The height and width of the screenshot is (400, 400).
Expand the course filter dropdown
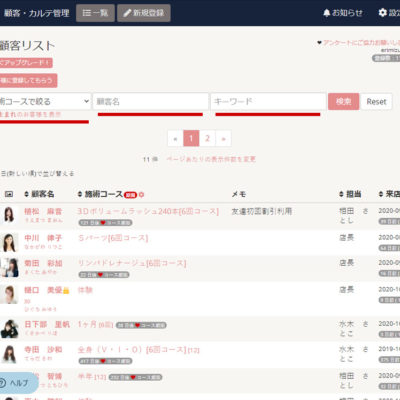click(x=45, y=101)
